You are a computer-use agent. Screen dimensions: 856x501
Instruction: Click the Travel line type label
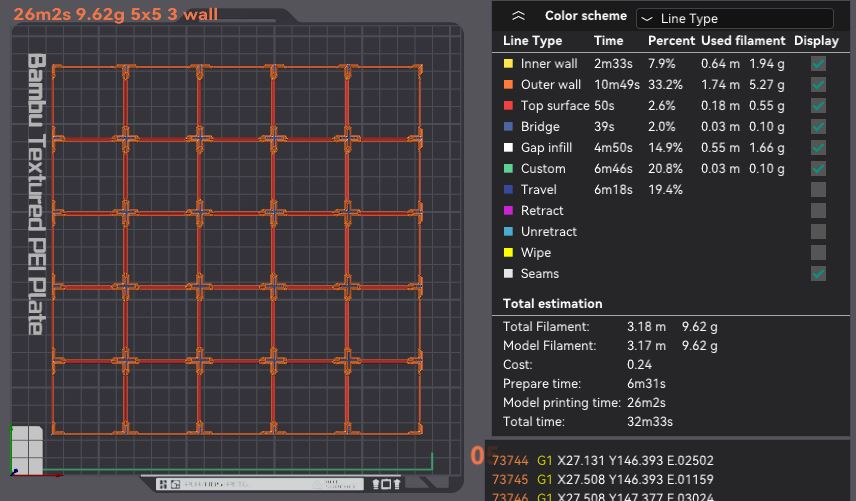point(539,190)
